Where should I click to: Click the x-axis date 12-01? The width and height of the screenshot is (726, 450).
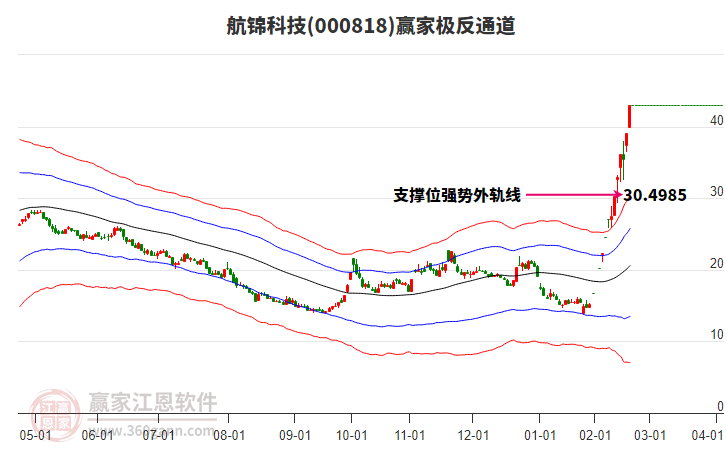pyautogui.click(x=473, y=436)
